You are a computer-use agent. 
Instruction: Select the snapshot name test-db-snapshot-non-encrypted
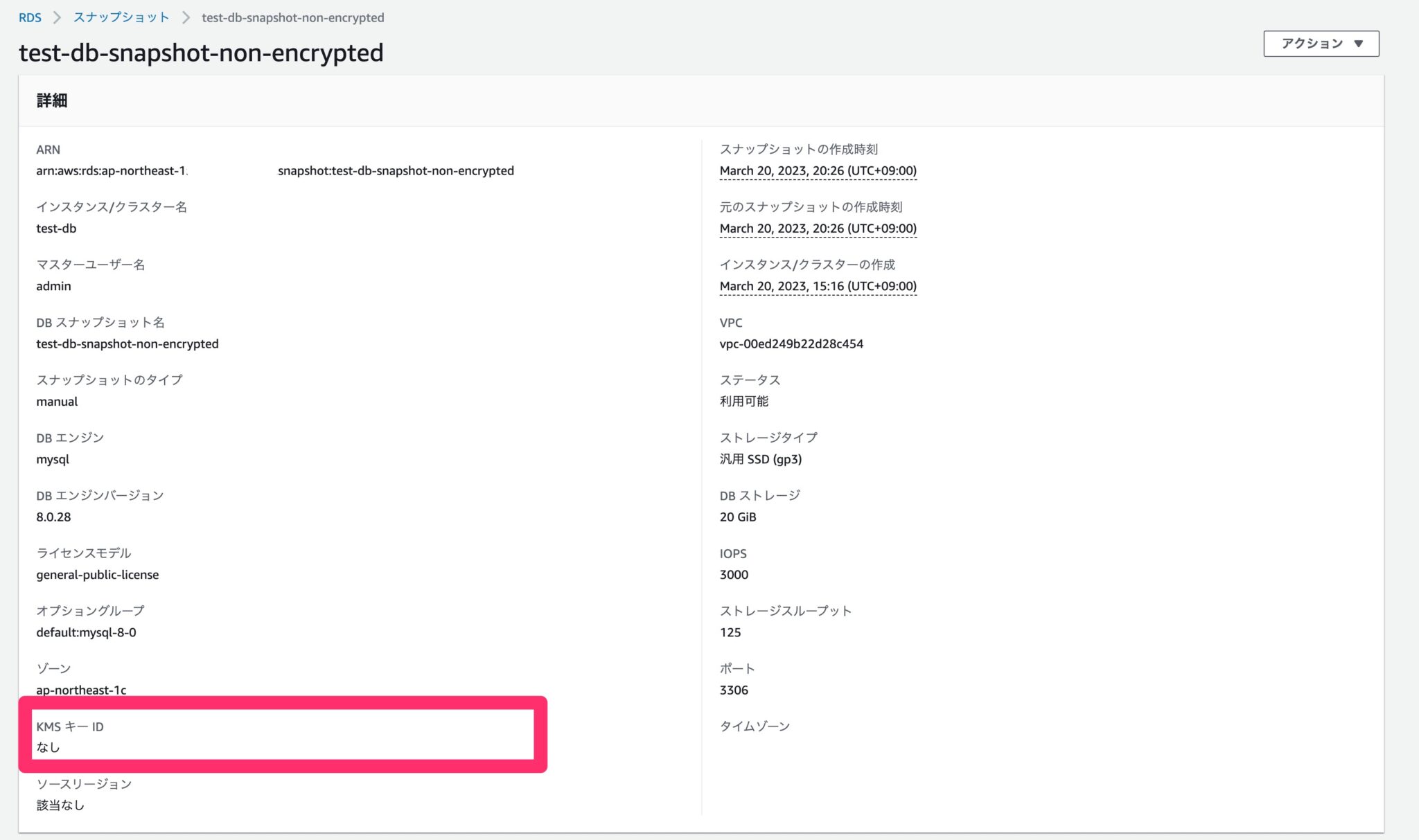(x=127, y=343)
